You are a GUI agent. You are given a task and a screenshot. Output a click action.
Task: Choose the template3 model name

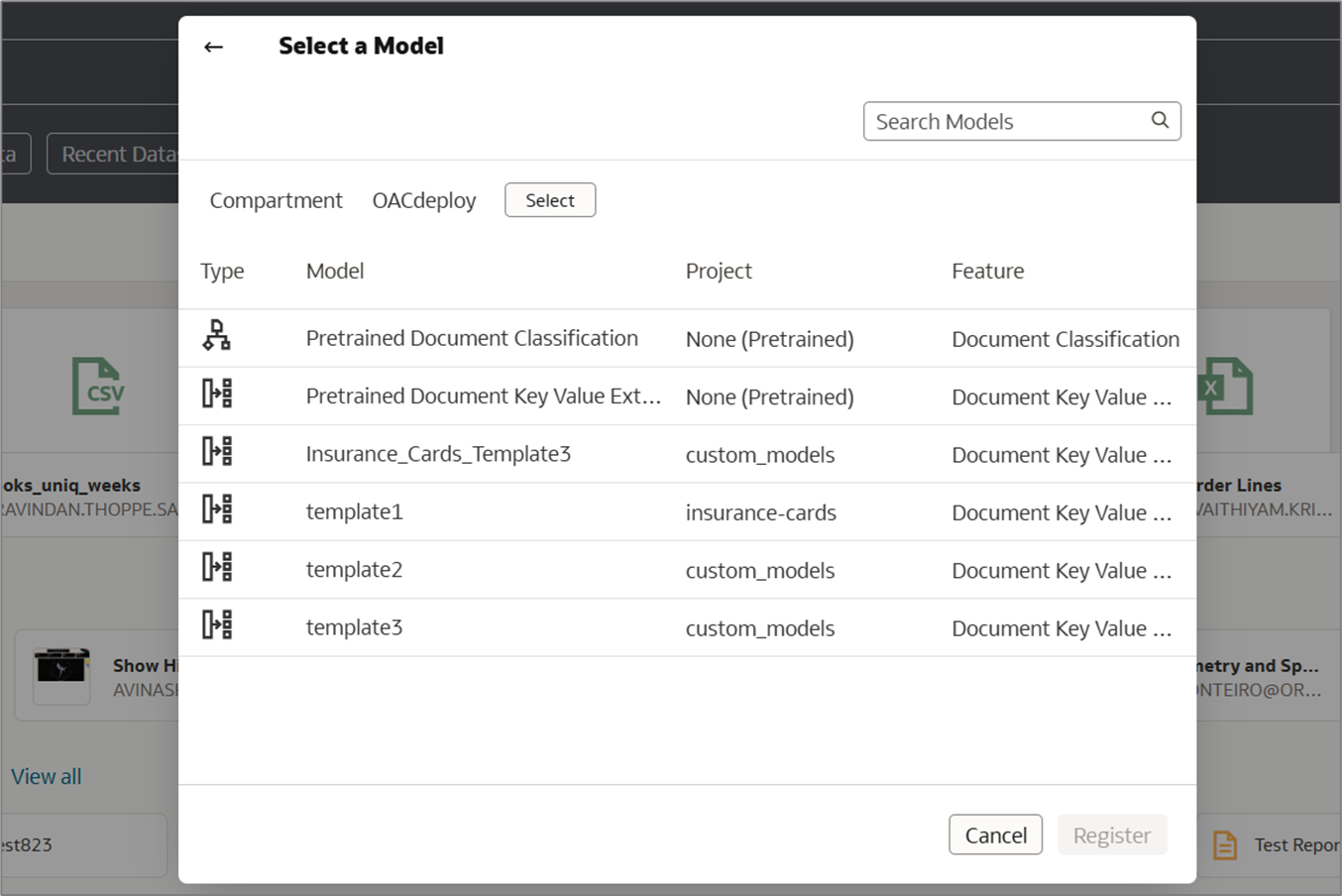click(354, 627)
